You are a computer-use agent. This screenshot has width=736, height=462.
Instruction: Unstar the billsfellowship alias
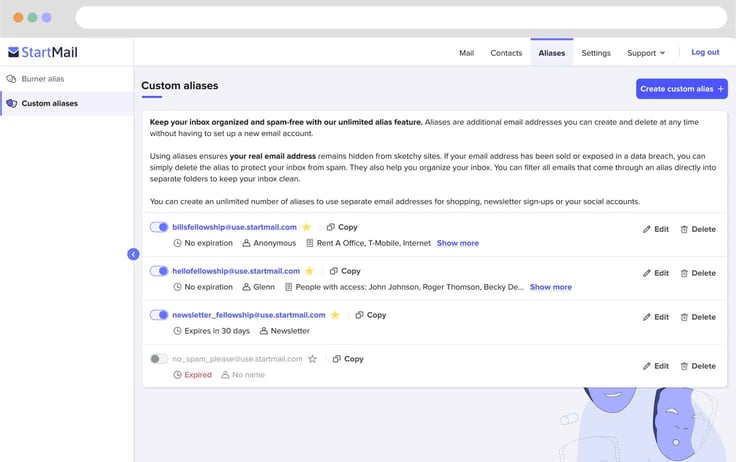(x=307, y=227)
